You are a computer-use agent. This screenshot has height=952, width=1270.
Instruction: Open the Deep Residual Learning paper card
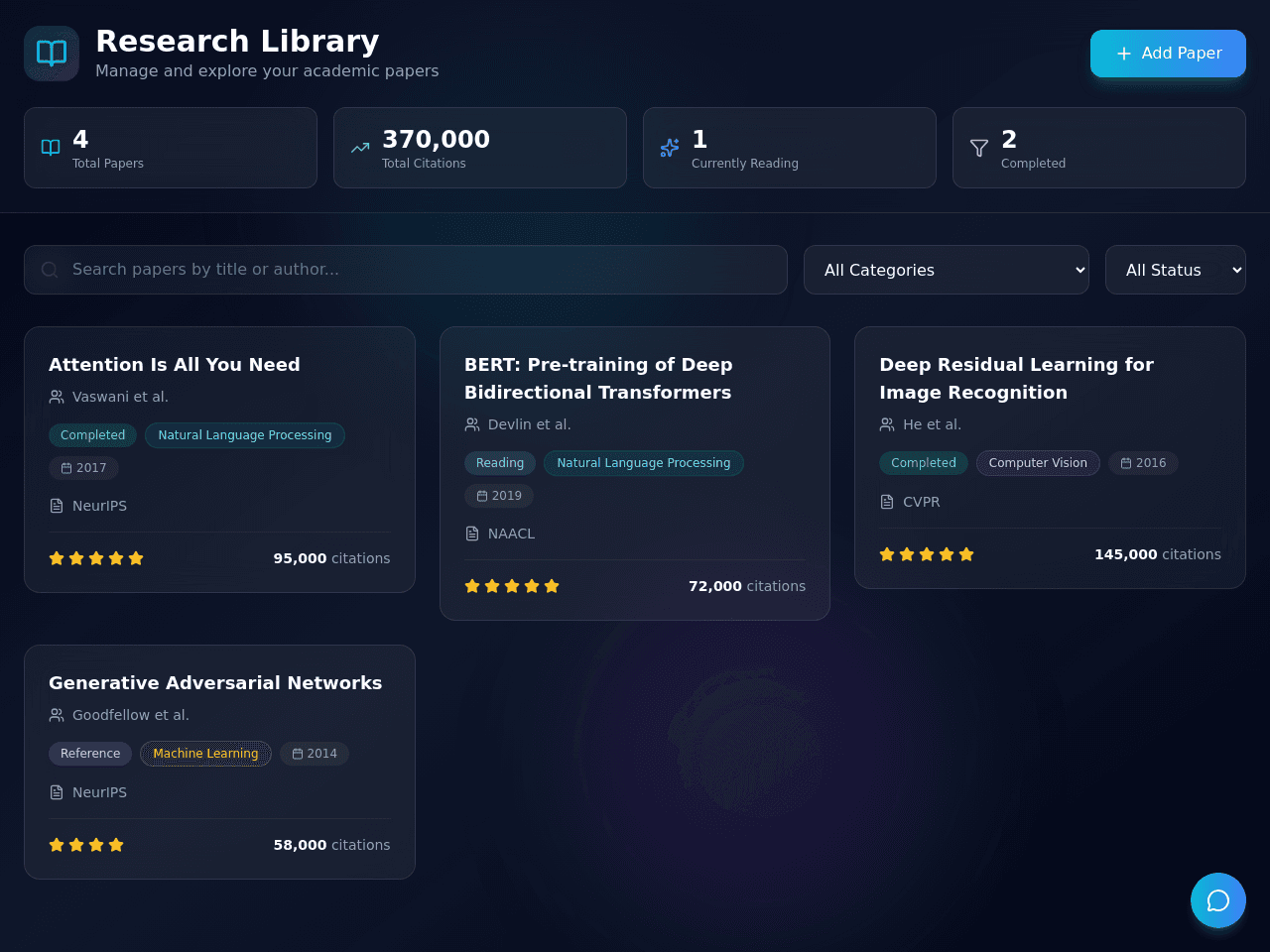1050,457
